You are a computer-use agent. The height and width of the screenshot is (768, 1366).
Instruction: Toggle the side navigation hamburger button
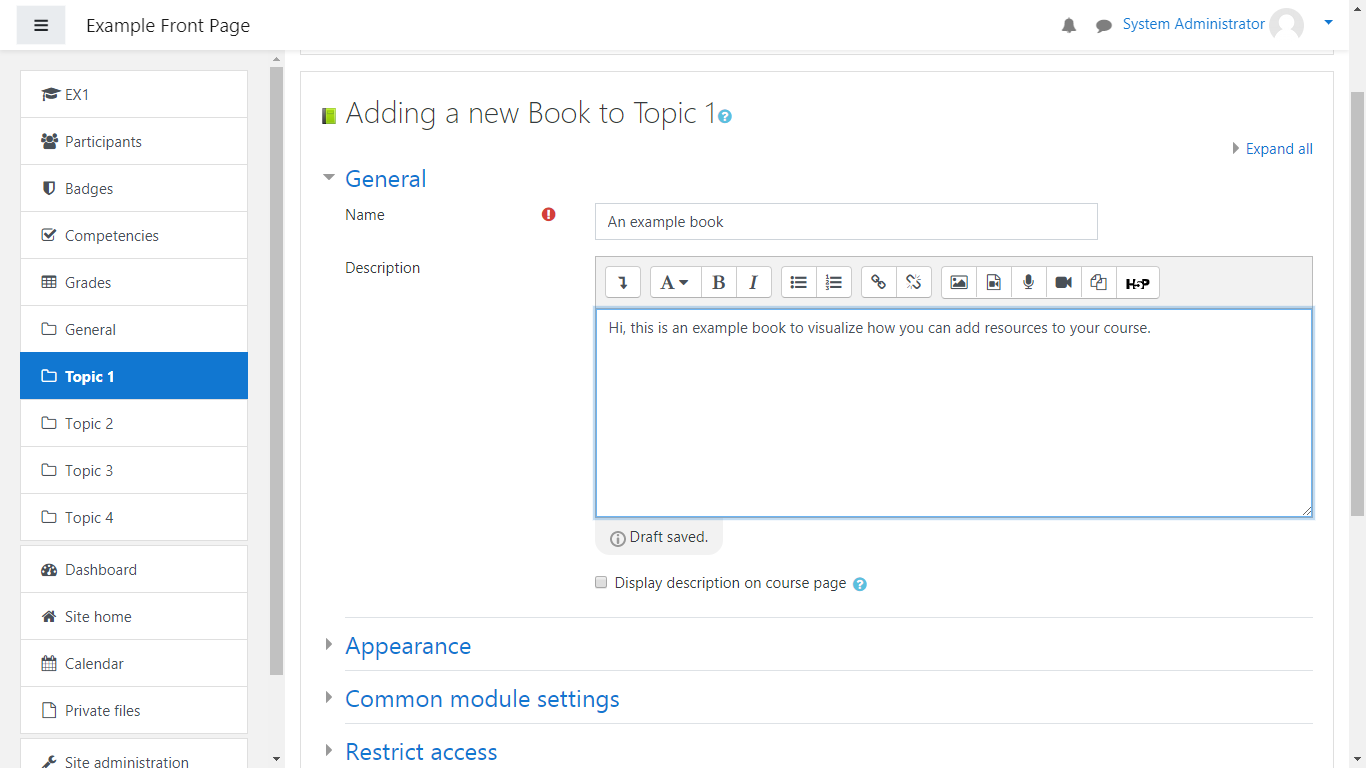[x=41, y=25]
